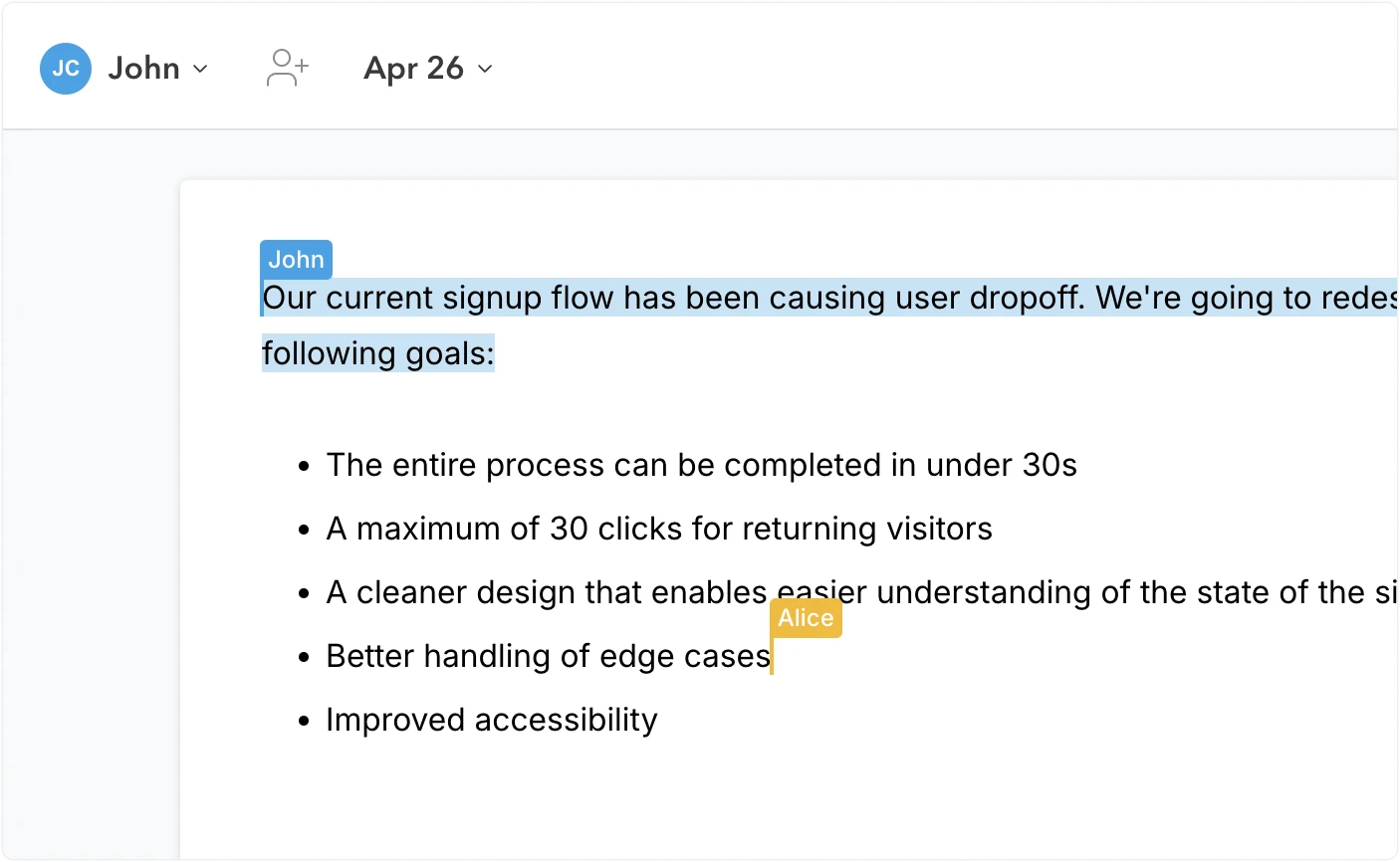Open the John account menu
The width and height of the screenshot is (1400, 862).
125,69
